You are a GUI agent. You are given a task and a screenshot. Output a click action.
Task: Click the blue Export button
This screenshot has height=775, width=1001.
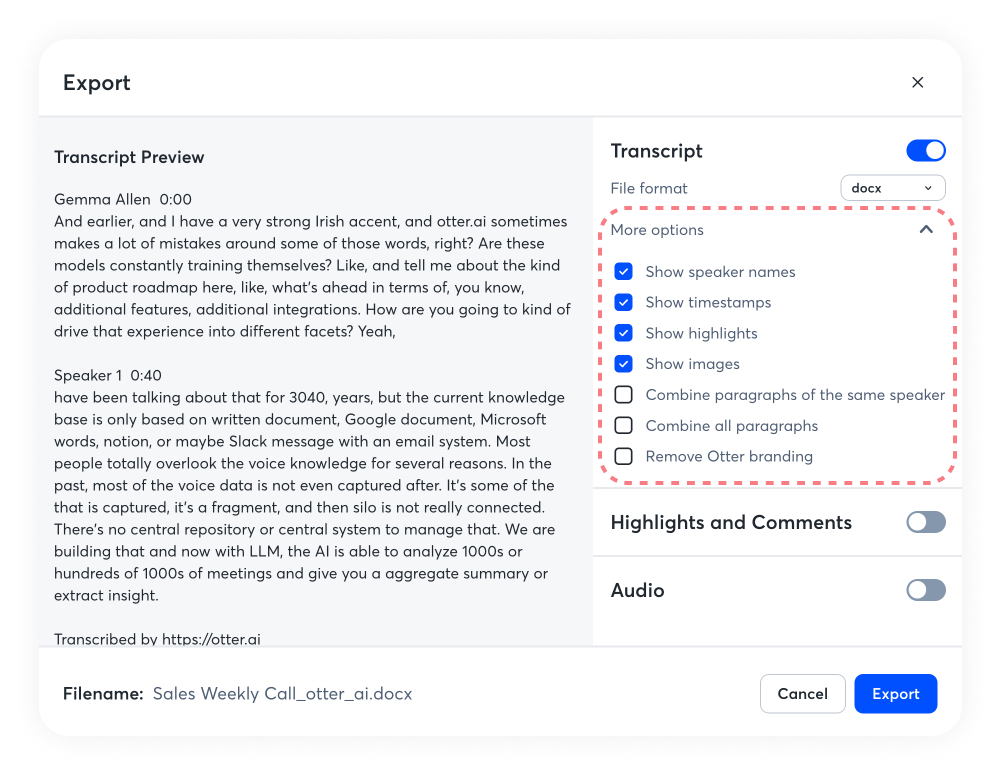(895, 694)
